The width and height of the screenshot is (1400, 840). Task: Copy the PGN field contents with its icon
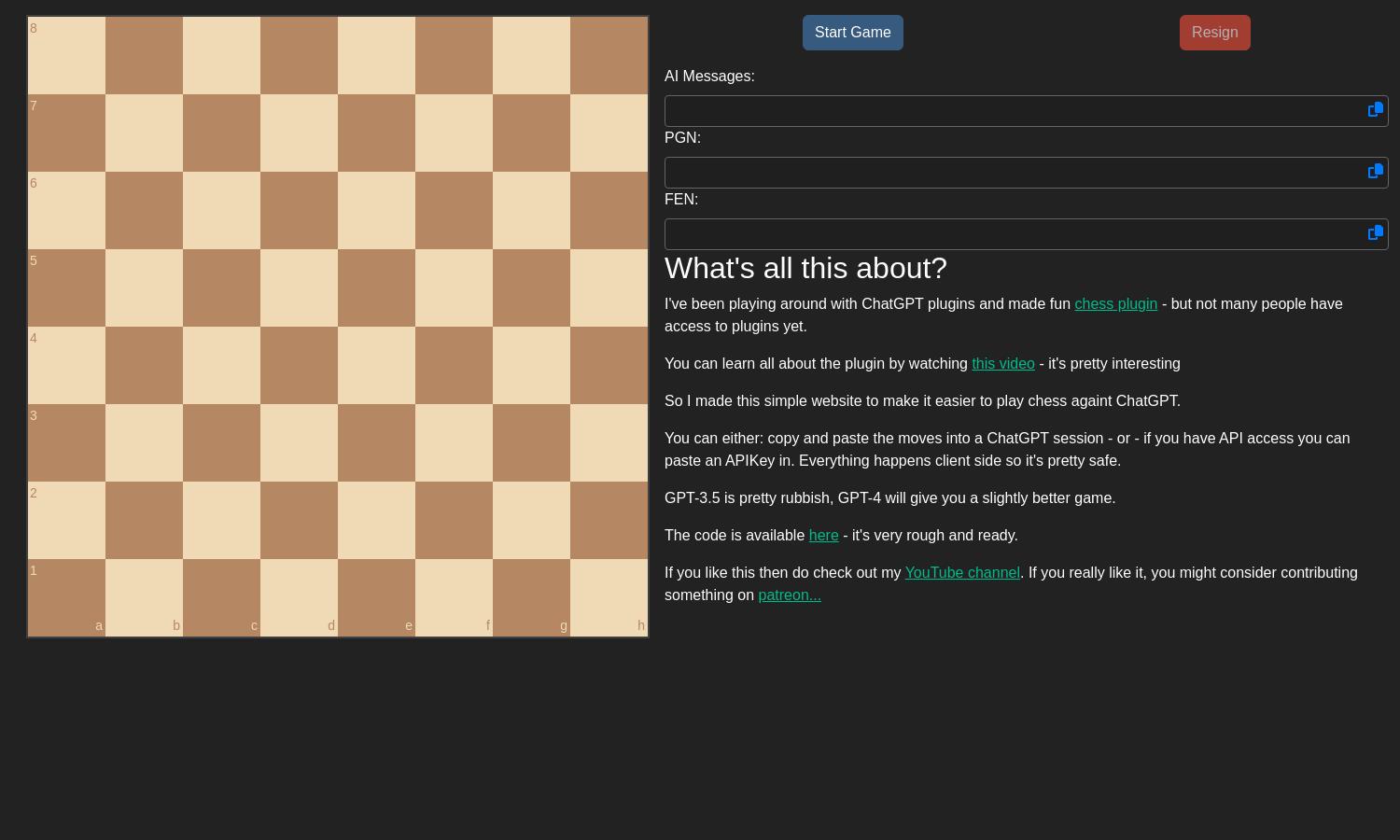click(x=1376, y=172)
